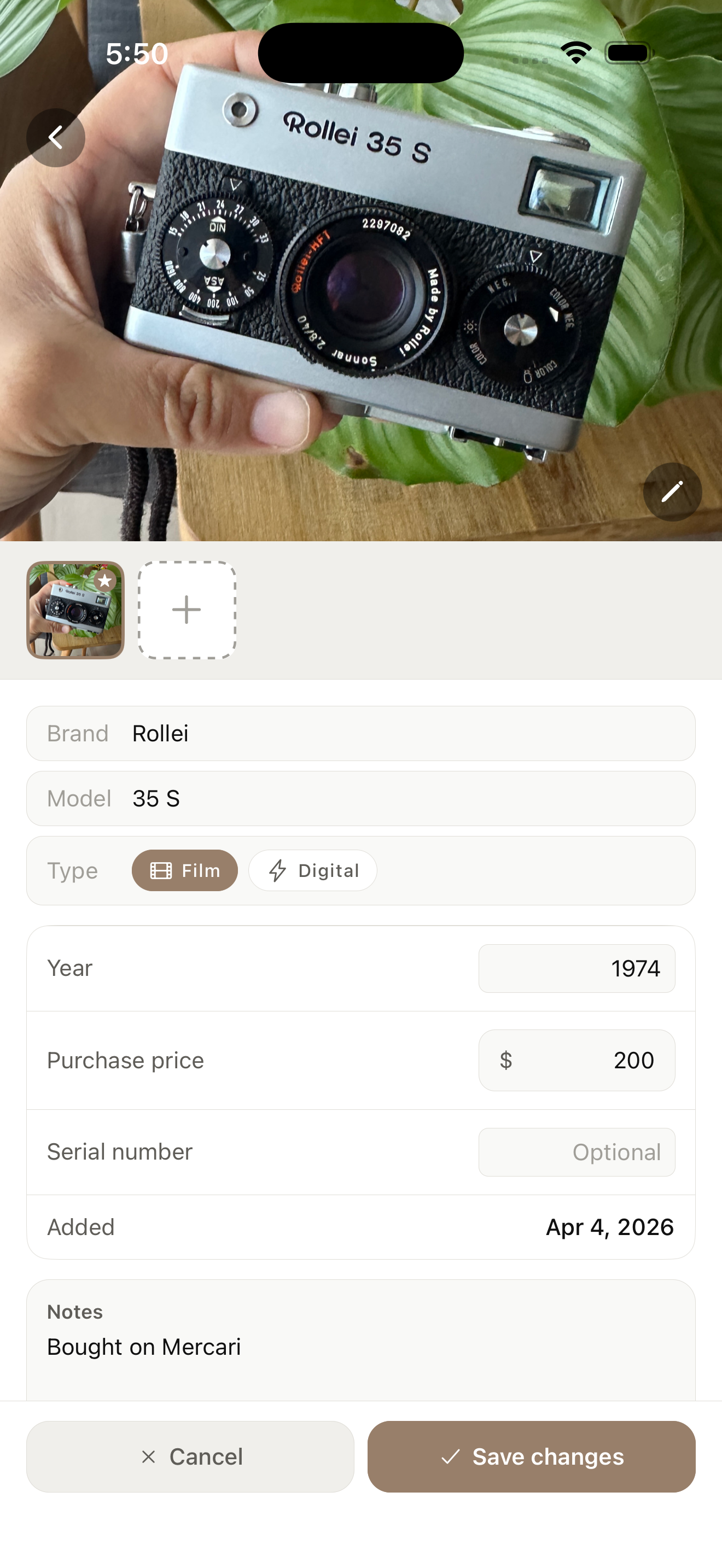Image resolution: width=722 pixels, height=1568 pixels.
Task: Tap the battery status icon
Action: [628, 53]
